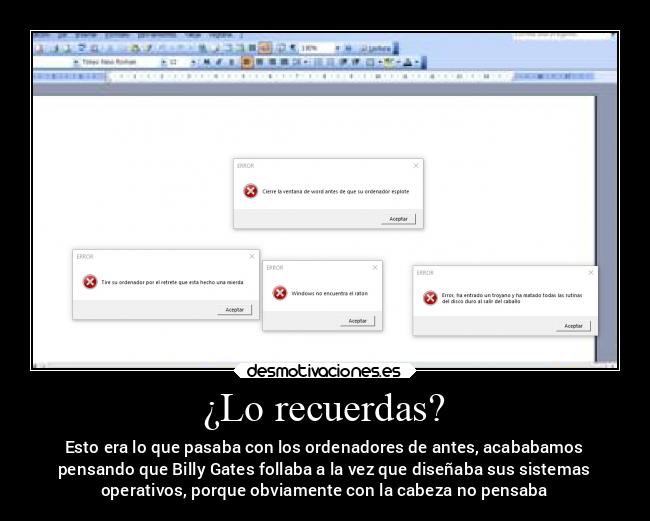This screenshot has height=521, width=650.
Task: Toggle the Numbering list button
Action: tap(318, 62)
